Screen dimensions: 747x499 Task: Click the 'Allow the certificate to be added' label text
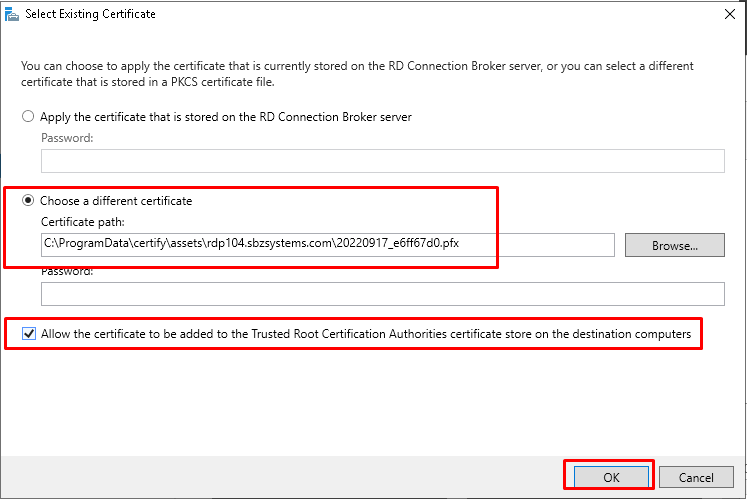pos(365,334)
